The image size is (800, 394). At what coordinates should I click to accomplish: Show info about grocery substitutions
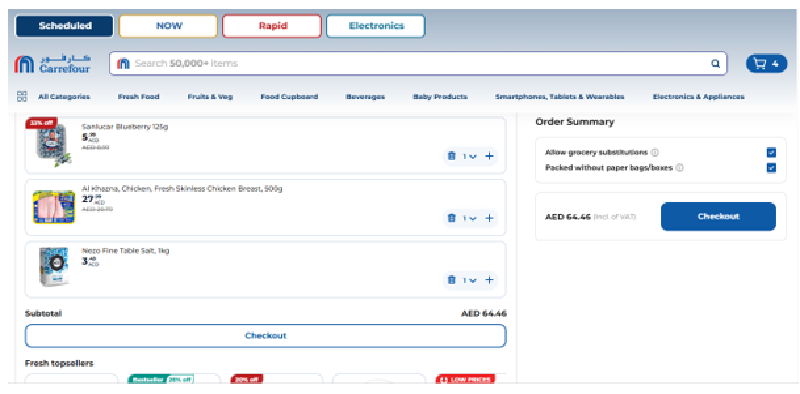click(x=655, y=152)
